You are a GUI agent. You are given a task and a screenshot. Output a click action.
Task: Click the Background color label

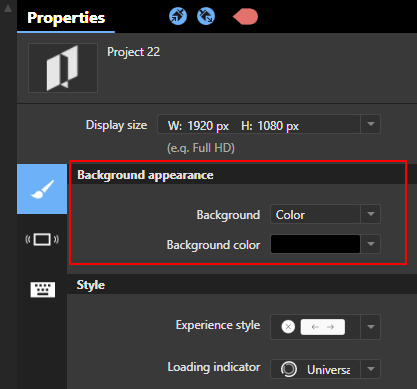click(x=213, y=245)
